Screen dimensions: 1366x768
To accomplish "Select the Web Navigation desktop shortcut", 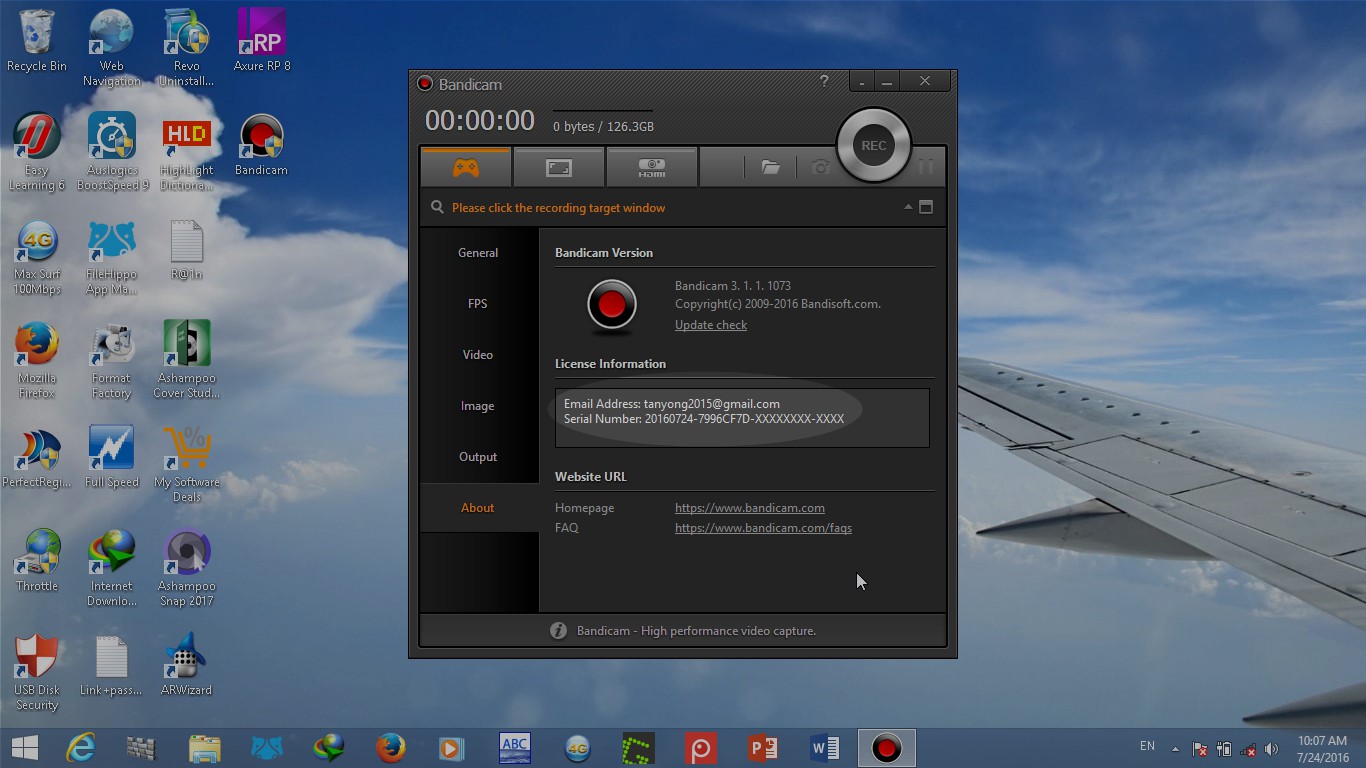I will 111,48.
